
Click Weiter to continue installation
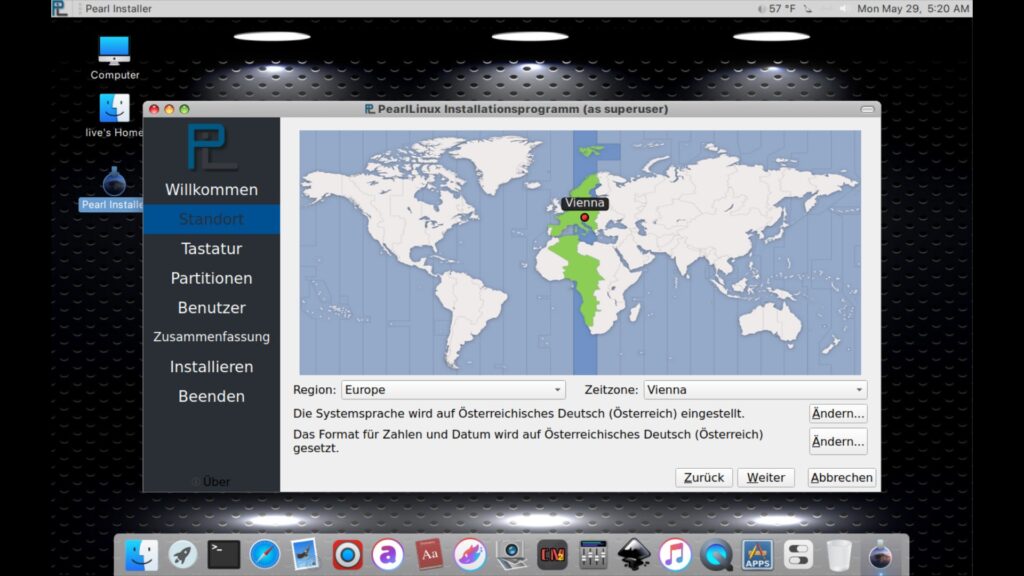pyautogui.click(x=765, y=477)
